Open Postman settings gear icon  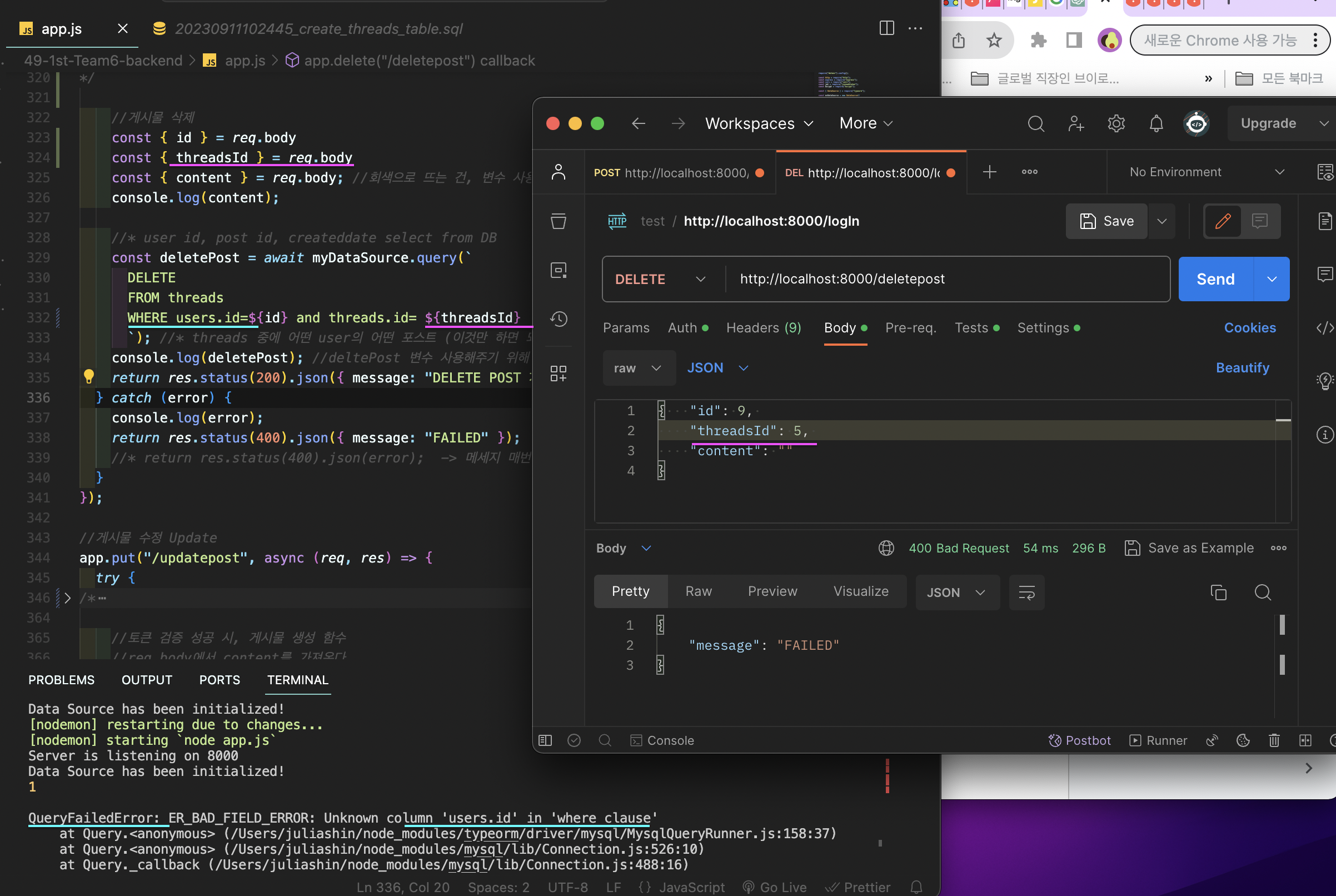coord(1116,123)
